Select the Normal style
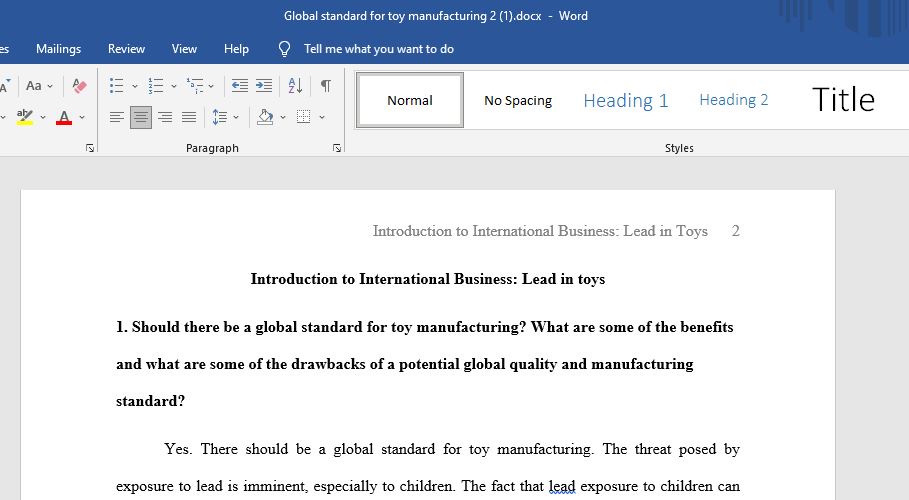This screenshot has height=500, width=909. (410, 100)
